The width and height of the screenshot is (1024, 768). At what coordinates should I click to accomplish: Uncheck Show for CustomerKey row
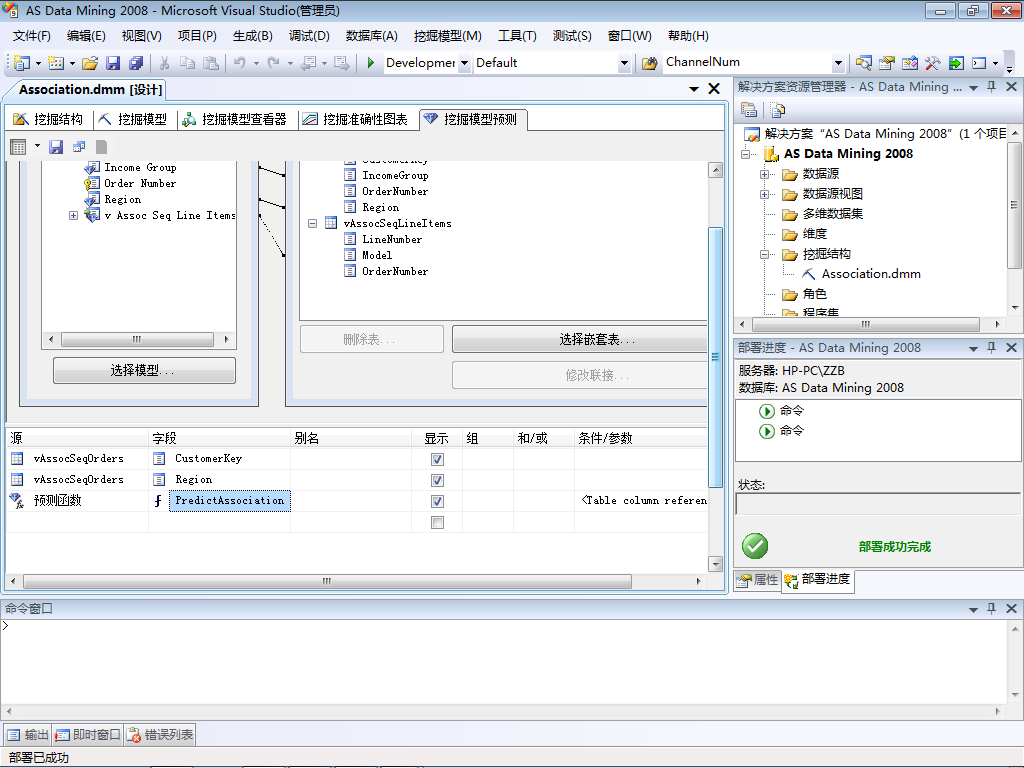coord(438,459)
